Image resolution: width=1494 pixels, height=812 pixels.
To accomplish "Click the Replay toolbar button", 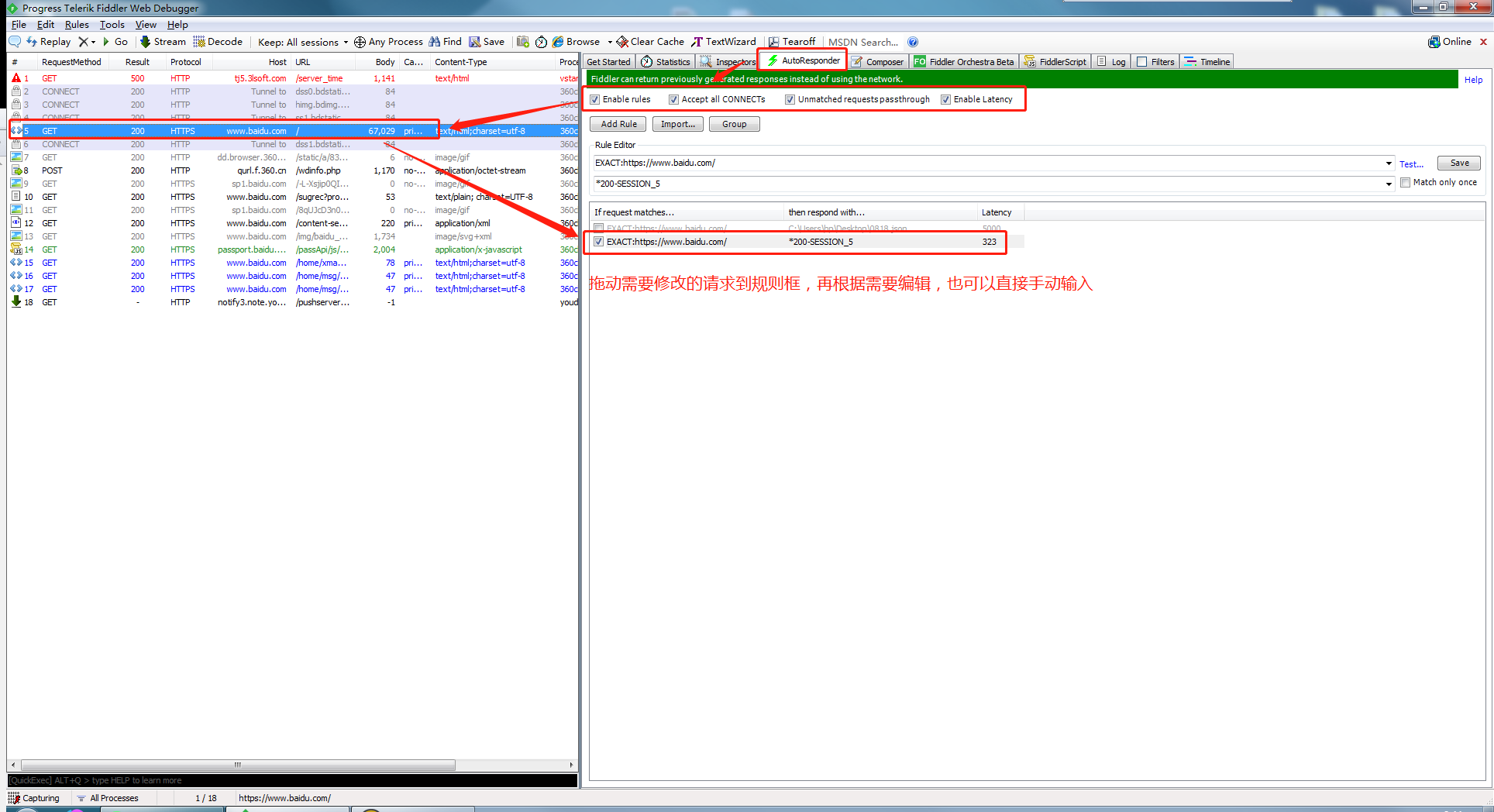I will tap(49, 42).
